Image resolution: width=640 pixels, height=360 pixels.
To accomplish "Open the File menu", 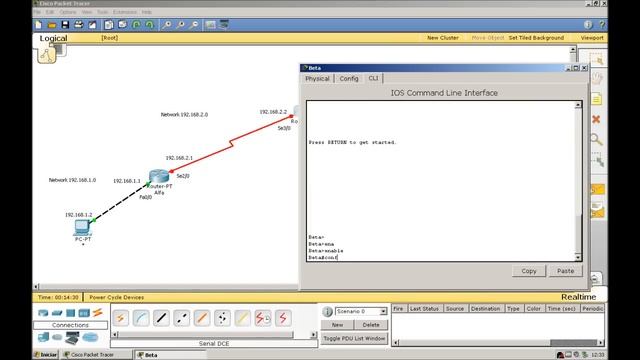I will click(37, 12).
